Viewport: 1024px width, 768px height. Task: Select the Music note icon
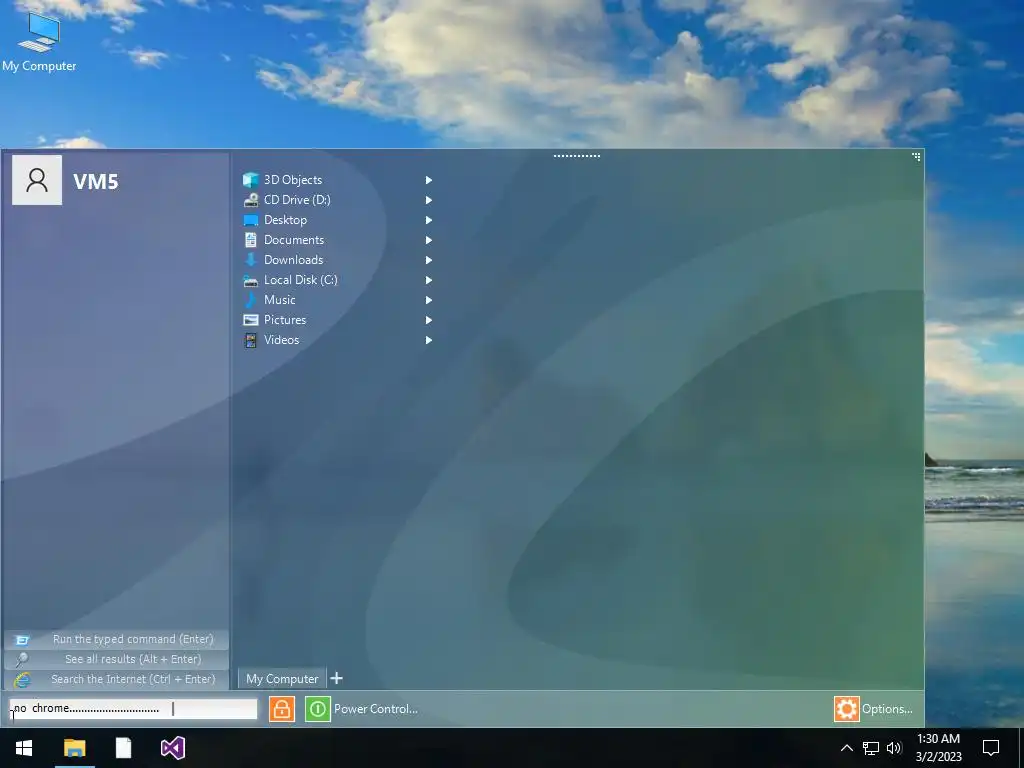point(250,300)
